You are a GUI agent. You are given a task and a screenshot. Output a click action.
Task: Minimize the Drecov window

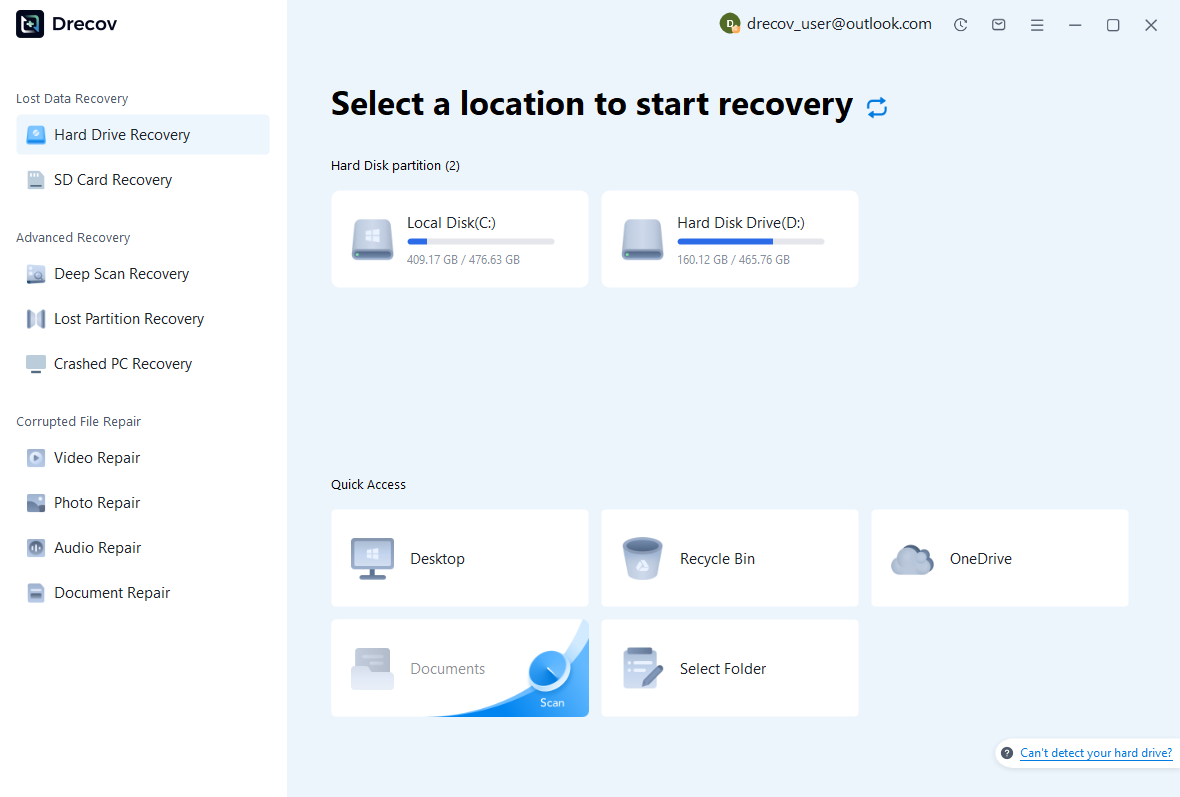(x=1075, y=25)
